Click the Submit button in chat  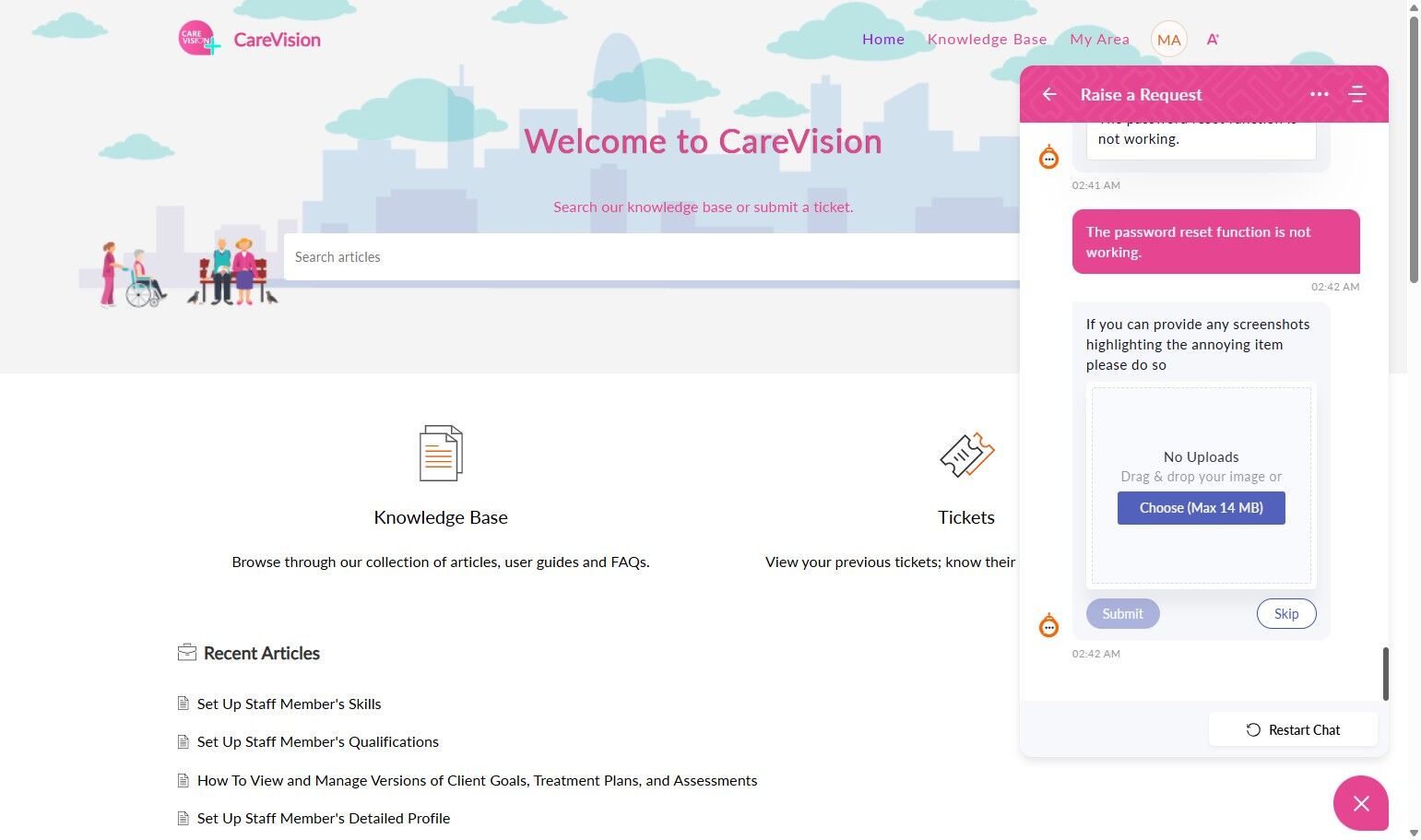pyautogui.click(x=1123, y=614)
